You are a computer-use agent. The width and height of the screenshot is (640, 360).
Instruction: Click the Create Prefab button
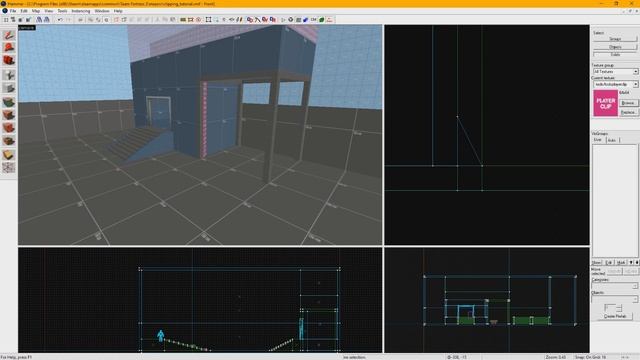coord(615,316)
